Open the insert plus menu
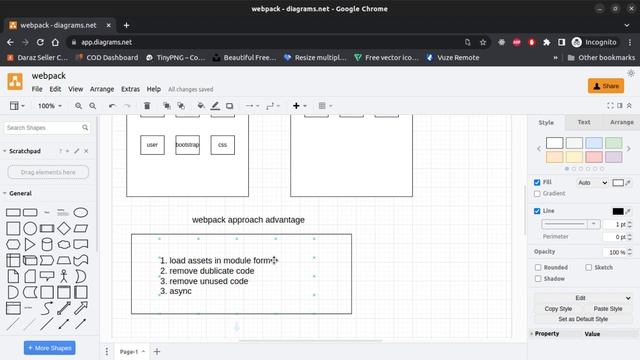This screenshot has height=360, width=640. (299, 106)
